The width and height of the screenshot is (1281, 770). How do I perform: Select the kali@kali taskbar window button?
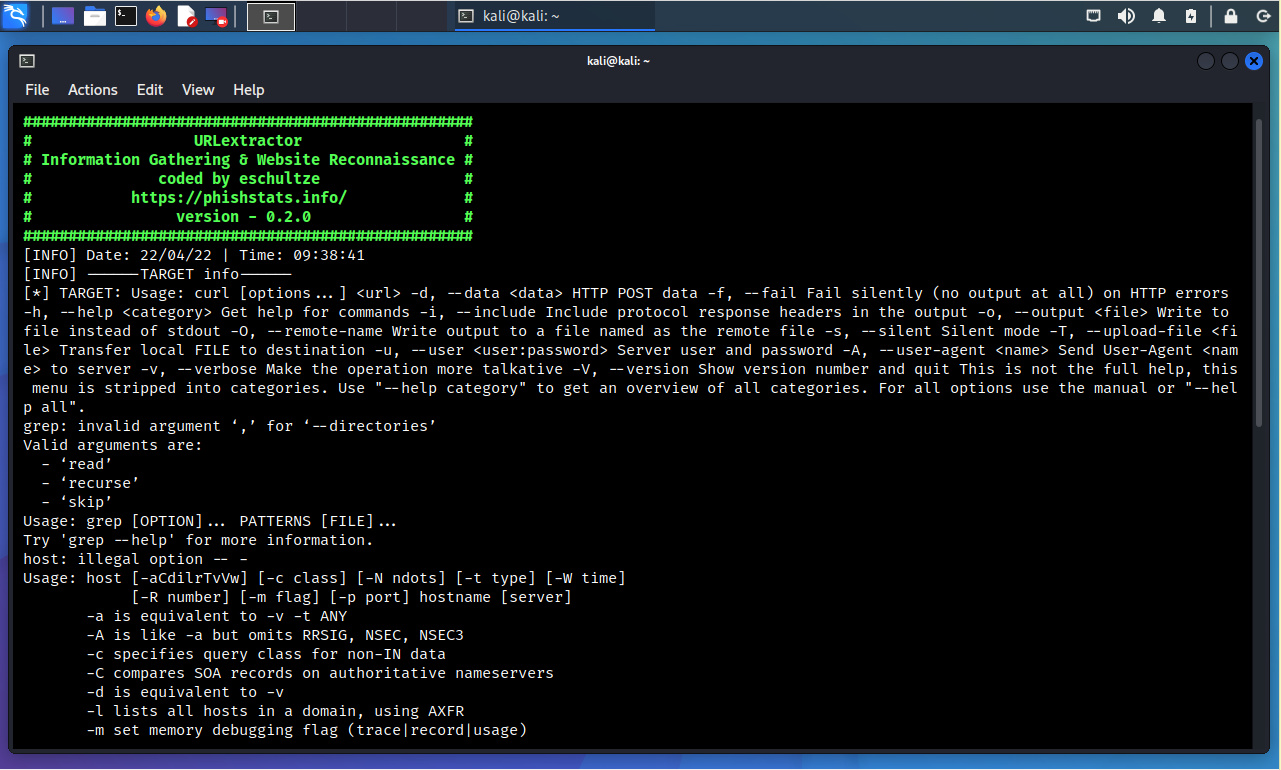click(554, 16)
